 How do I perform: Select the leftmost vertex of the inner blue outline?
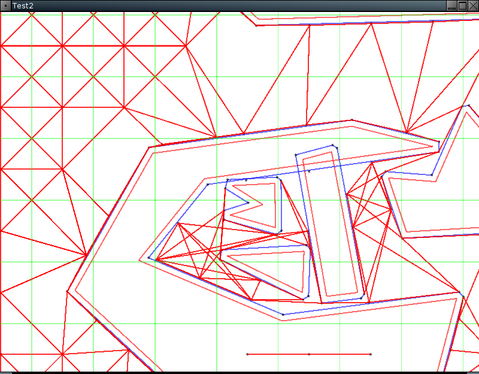click(149, 258)
